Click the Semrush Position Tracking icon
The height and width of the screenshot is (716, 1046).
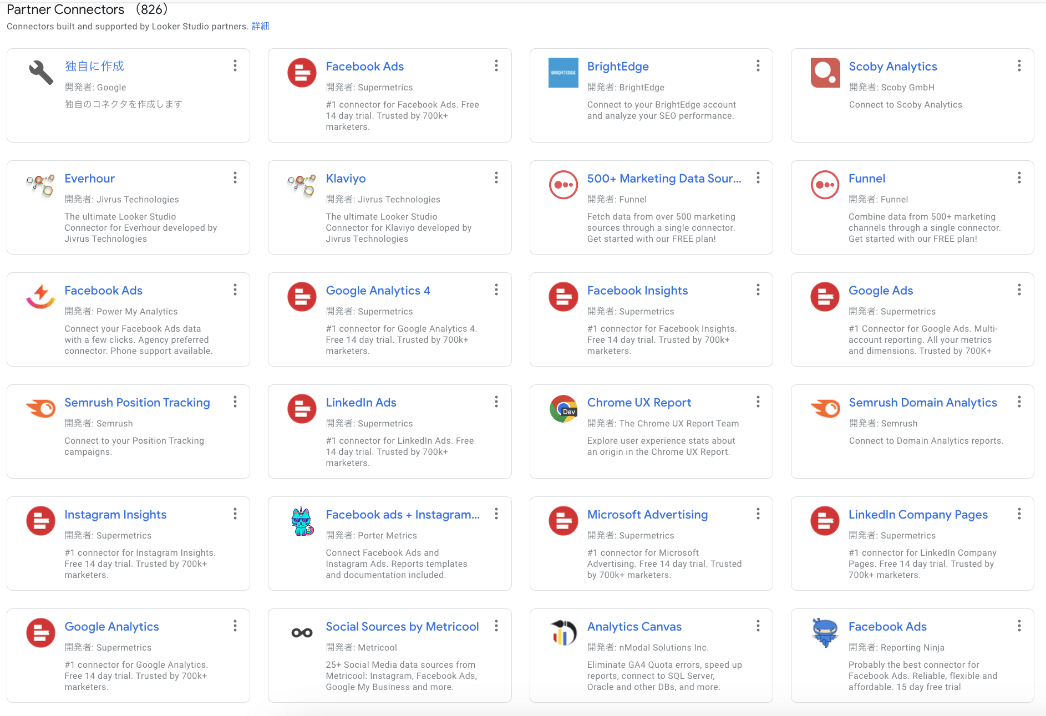(41, 408)
